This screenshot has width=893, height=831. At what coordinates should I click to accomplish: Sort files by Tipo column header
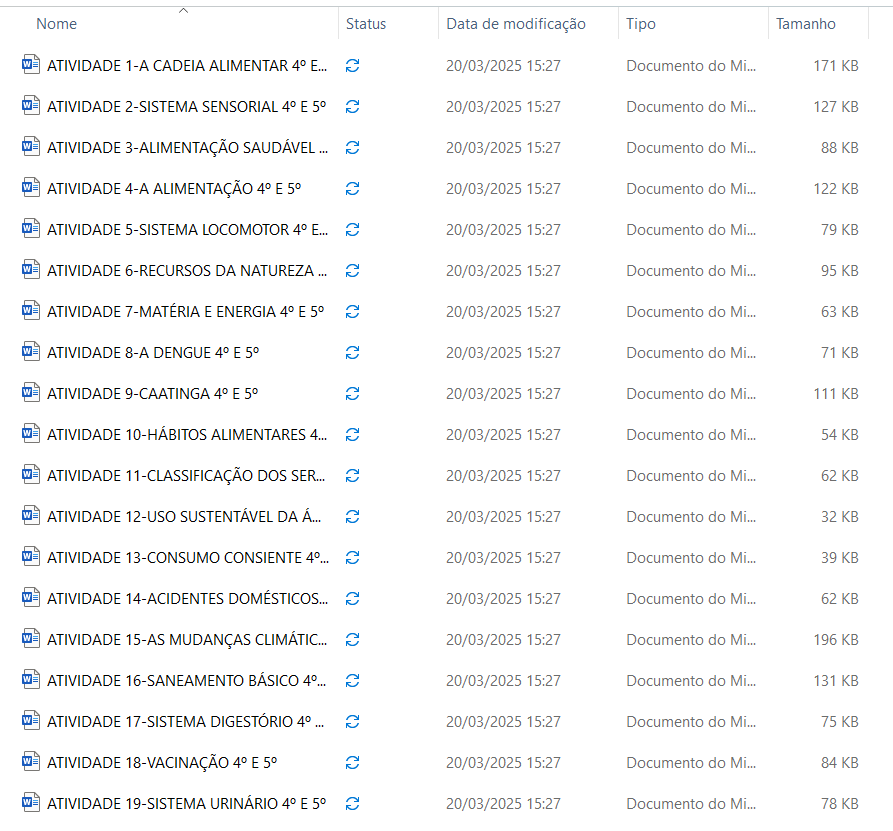point(641,24)
